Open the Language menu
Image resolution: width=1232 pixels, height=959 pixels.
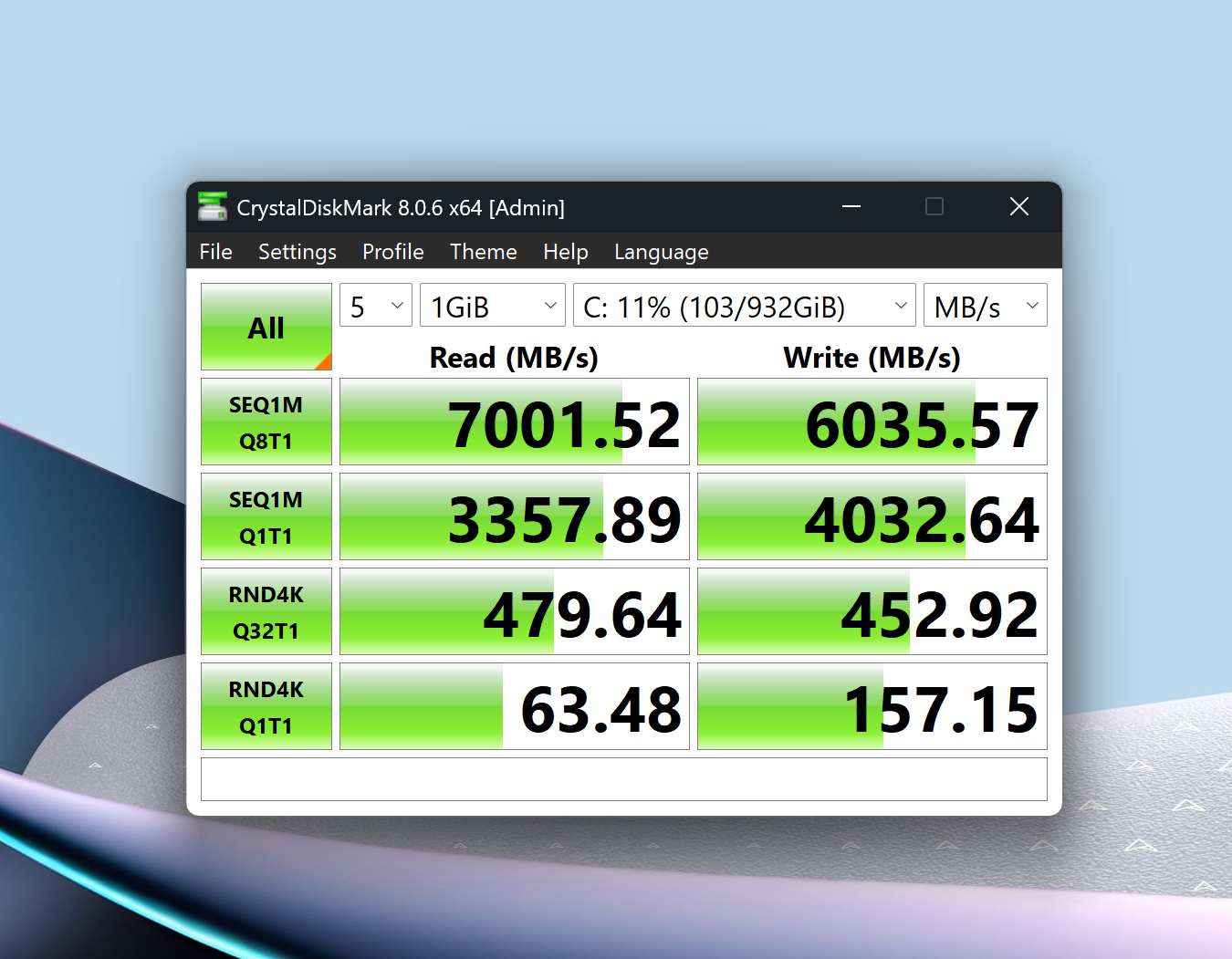(662, 252)
